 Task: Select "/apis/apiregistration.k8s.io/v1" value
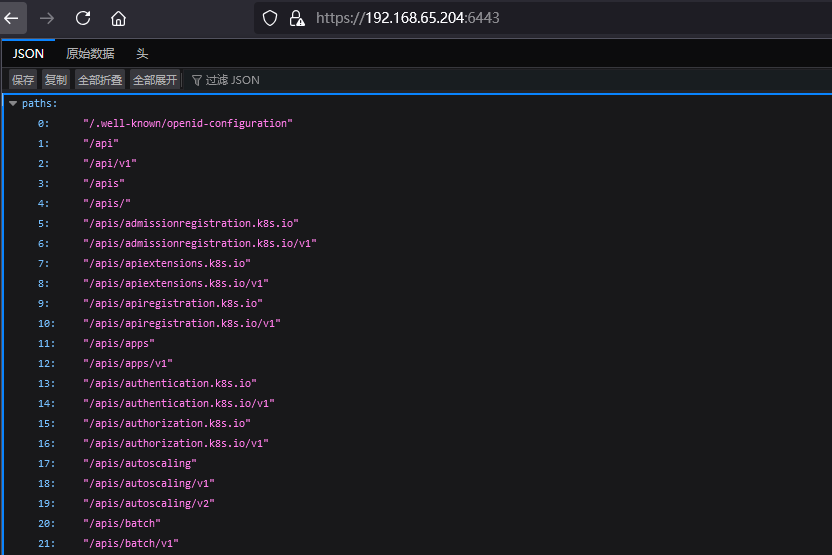[182, 323]
